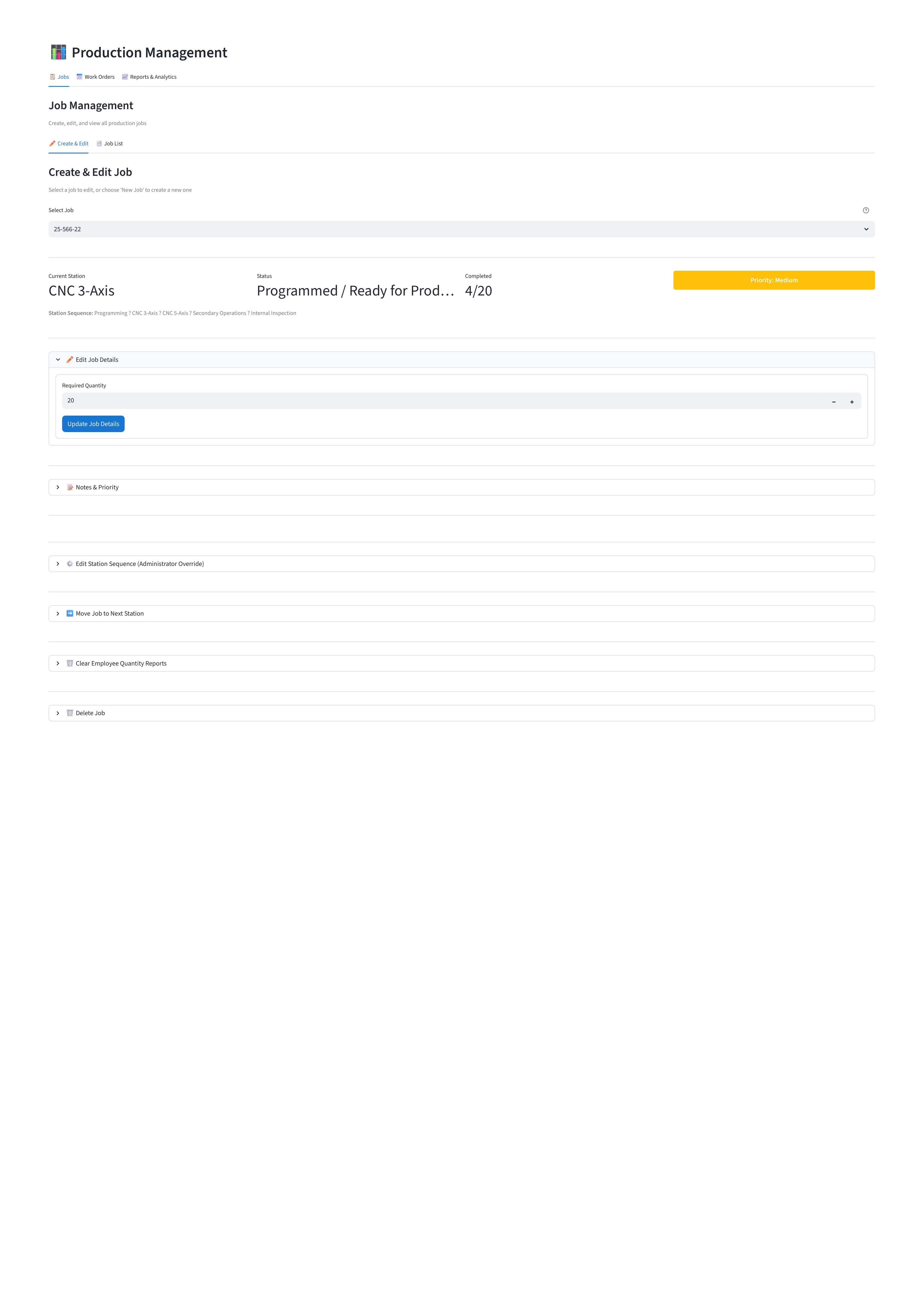Click the Production Management bar-chart logo icon
Screen dimensions: 924x1308
coord(58,52)
